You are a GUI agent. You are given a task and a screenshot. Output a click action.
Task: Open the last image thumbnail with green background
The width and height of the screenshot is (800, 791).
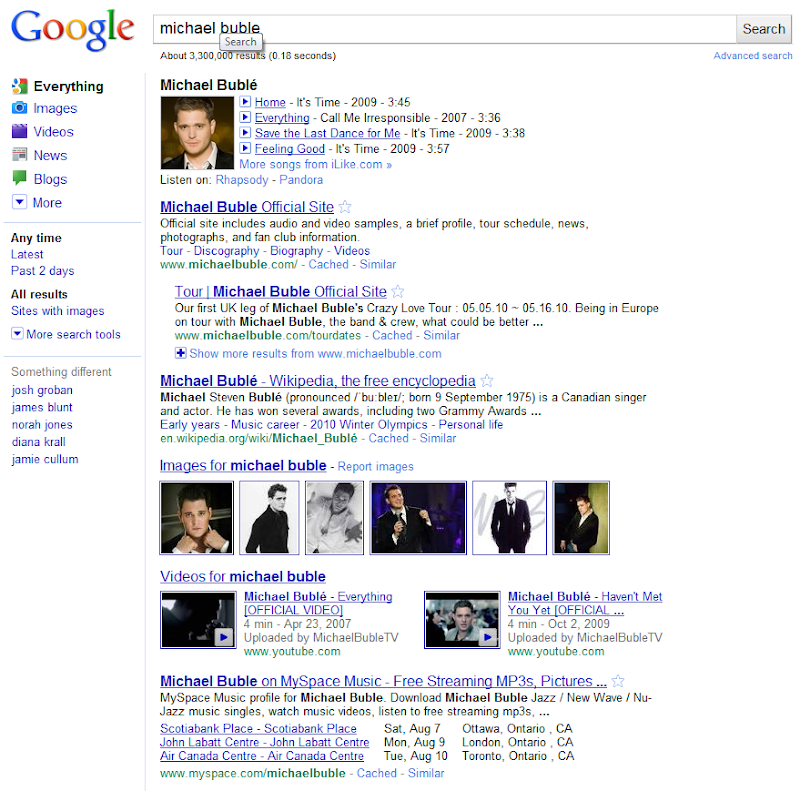point(581,517)
